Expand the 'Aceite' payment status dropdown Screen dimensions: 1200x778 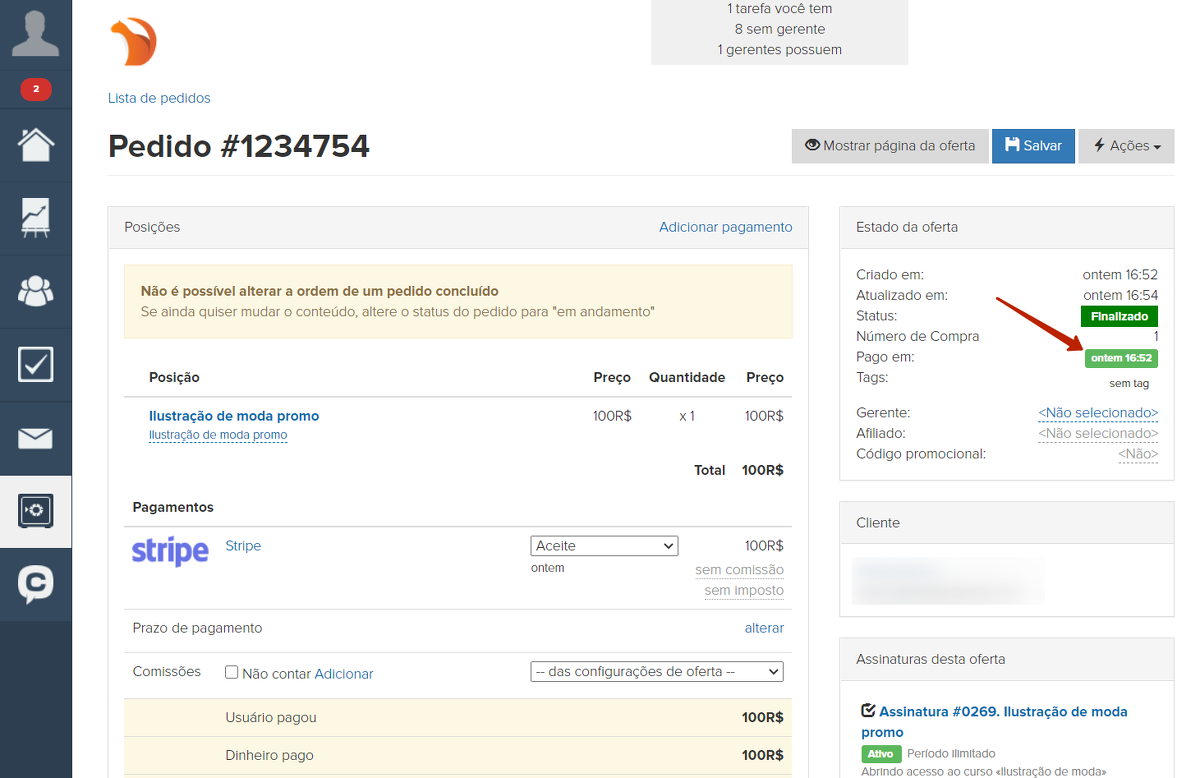(604, 546)
